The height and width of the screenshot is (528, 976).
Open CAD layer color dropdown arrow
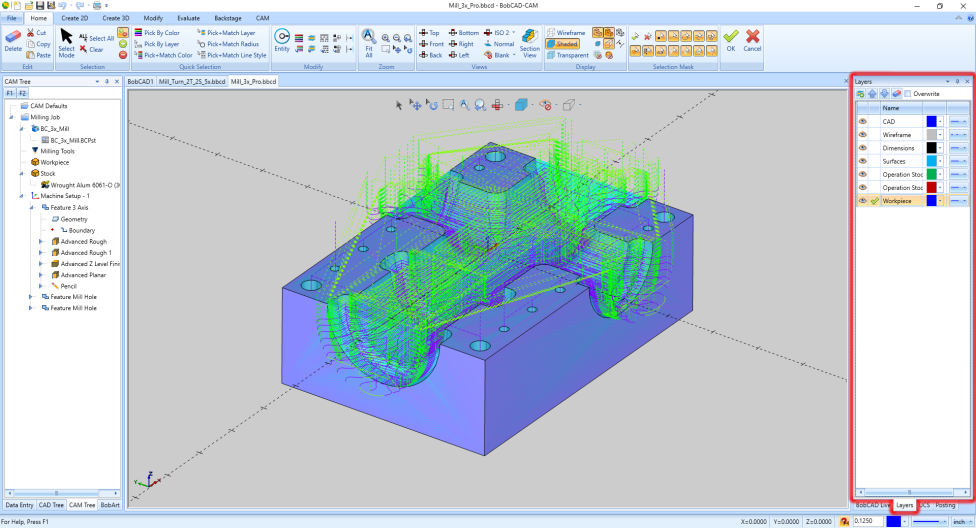pos(940,121)
